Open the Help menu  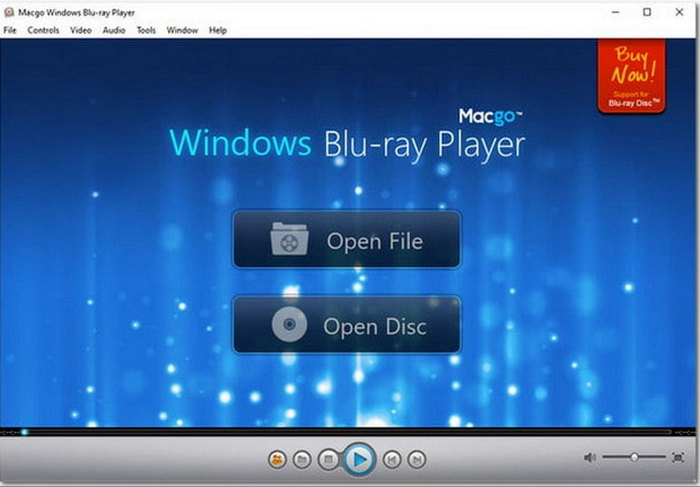pyautogui.click(x=218, y=30)
